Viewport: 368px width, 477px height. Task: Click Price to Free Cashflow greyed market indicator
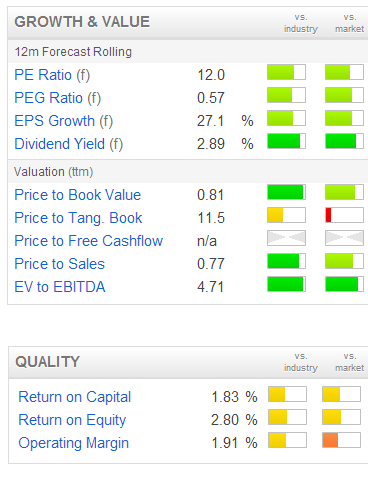tap(344, 238)
